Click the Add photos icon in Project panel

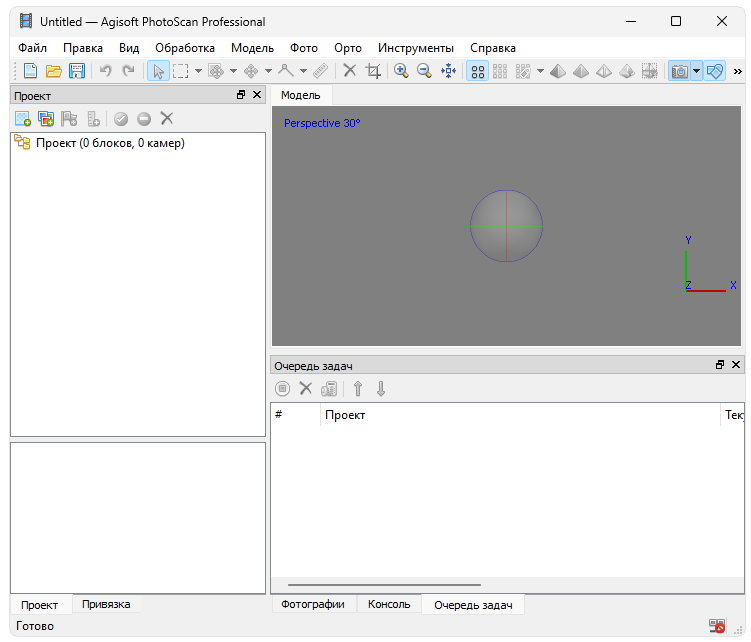(x=46, y=119)
